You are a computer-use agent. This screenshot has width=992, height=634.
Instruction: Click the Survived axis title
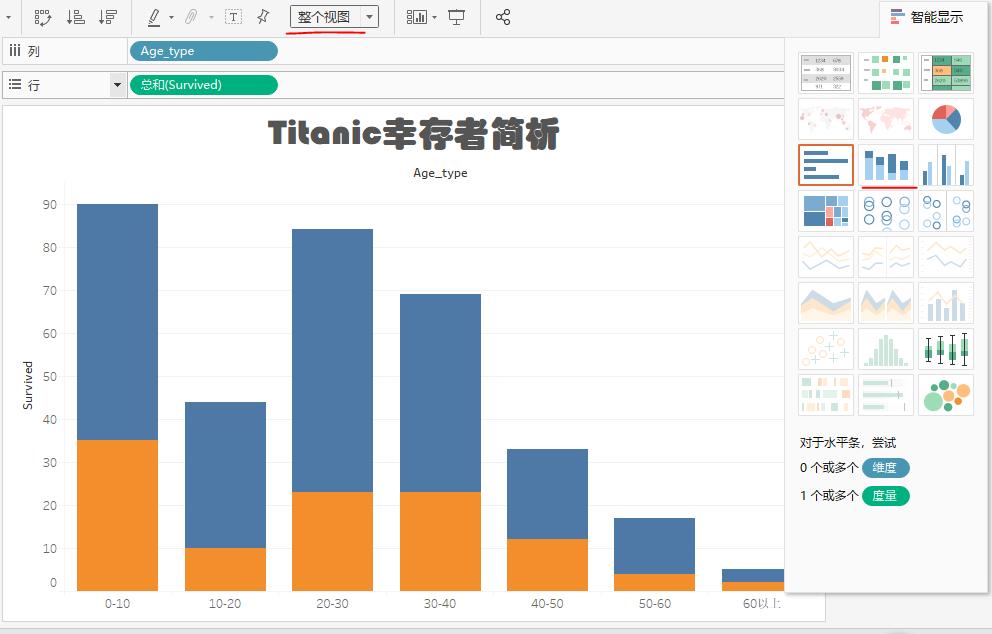28,385
